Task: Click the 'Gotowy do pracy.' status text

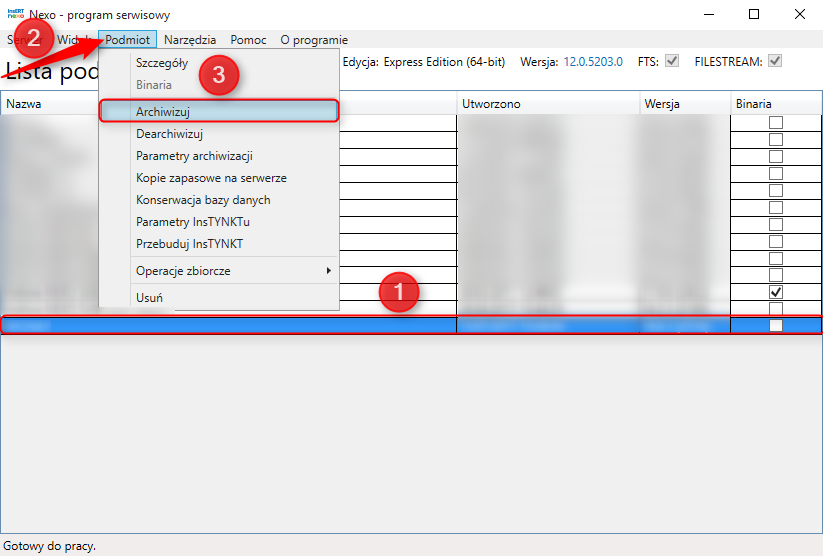Action: [49, 546]
